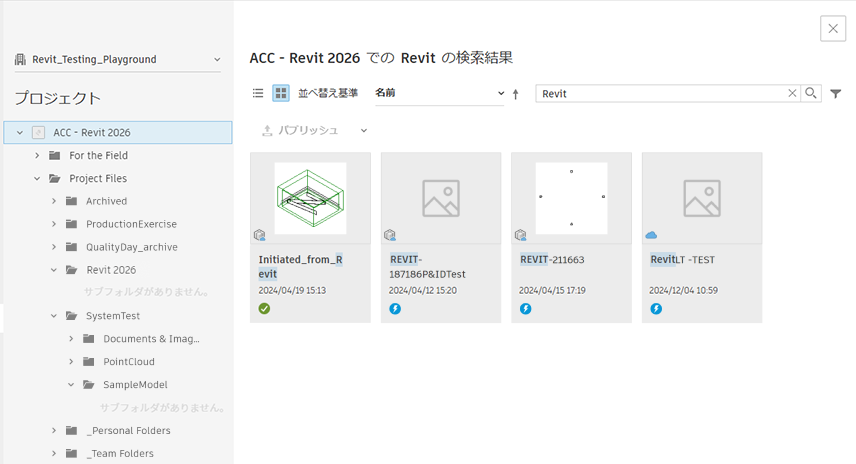
Task: Select REVIT-211663 model thumbnail
Action: click(x=572, y=198)
